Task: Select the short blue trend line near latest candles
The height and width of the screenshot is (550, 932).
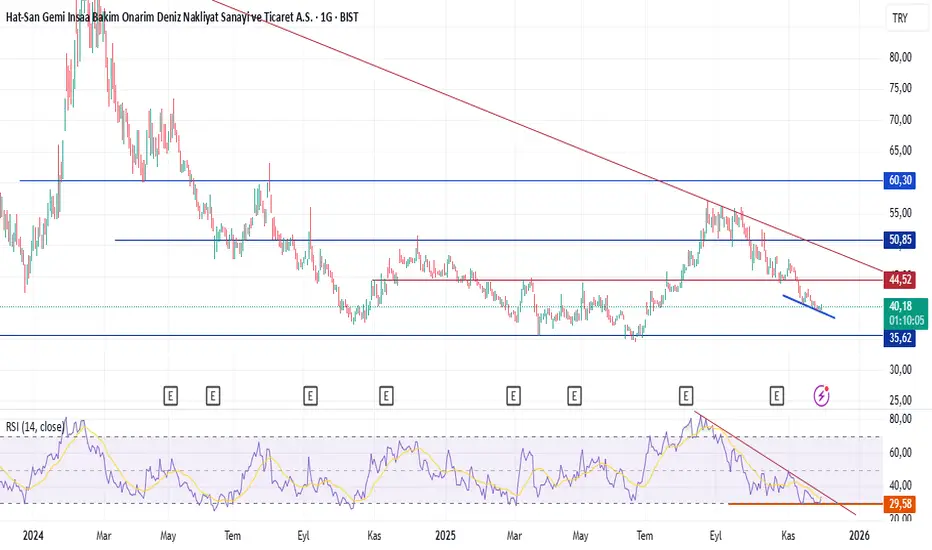Action: (809, 307)
